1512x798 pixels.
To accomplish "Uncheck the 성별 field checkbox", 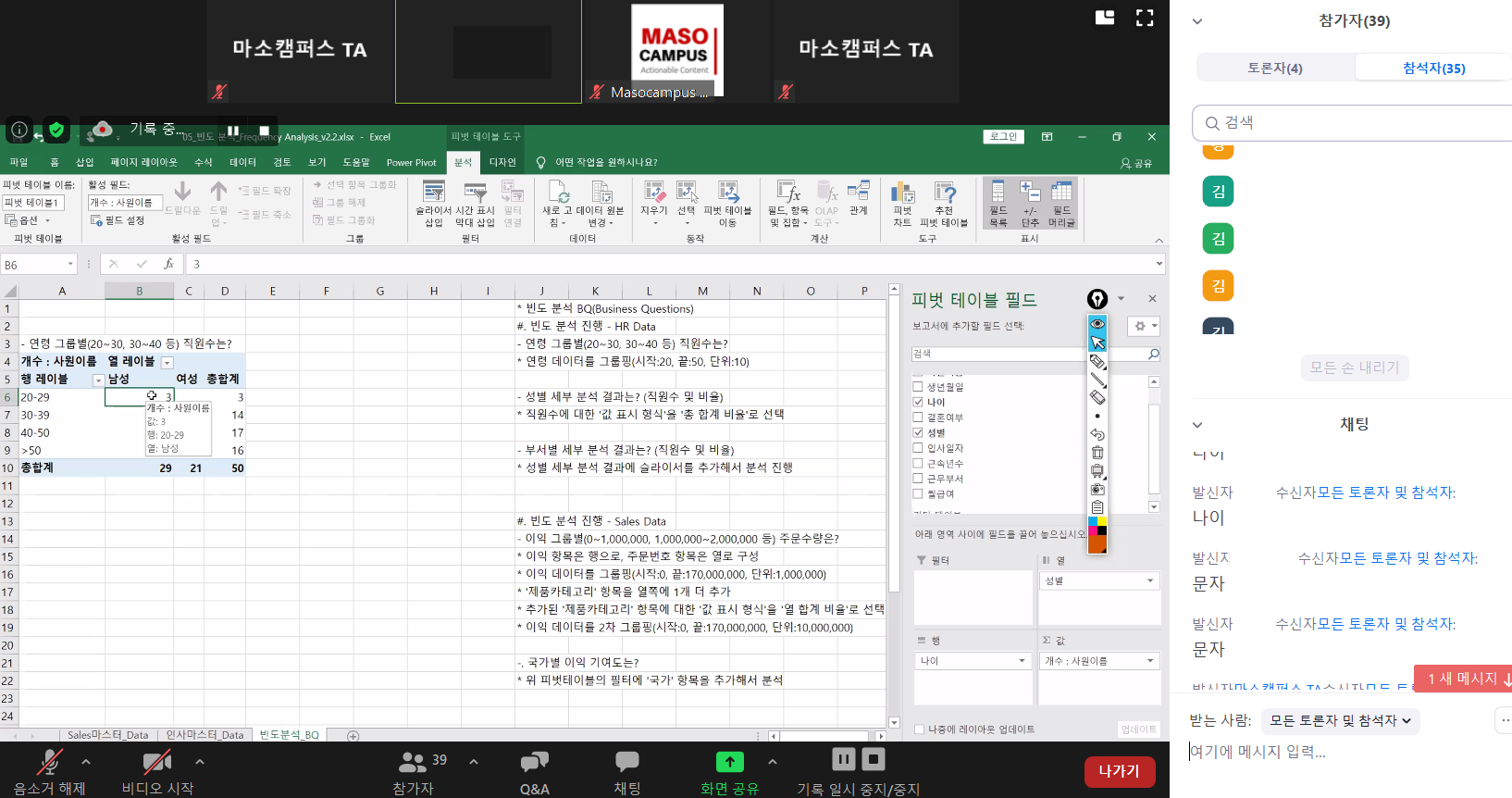I will click(x=918, y=432).
